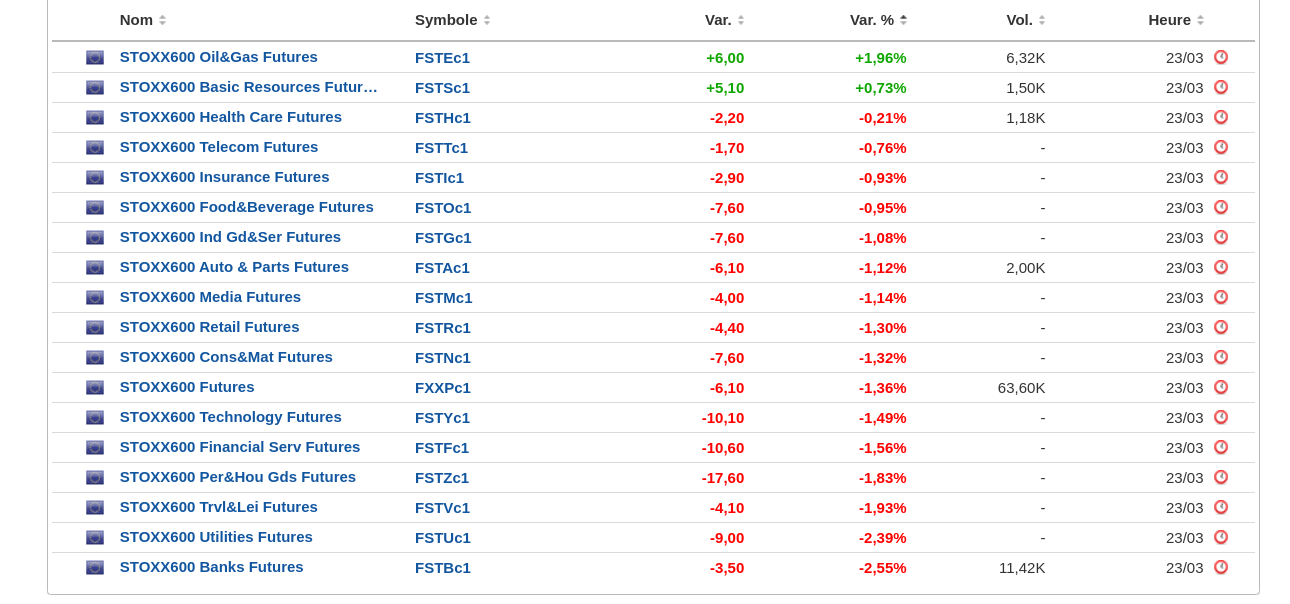Viewport: 1290px width, 604px height.
Task: Click the flag icon beside STOXX600 Technology Futures
Action: click(x=95, y=418)
